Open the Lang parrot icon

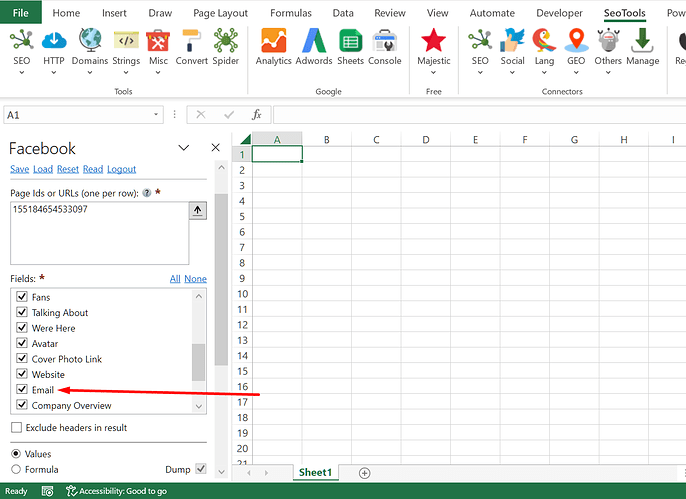(x=544, y=40)
